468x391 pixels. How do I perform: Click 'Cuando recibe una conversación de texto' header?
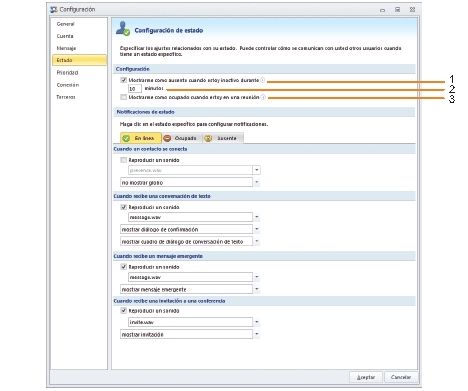(x=162, y=196)
